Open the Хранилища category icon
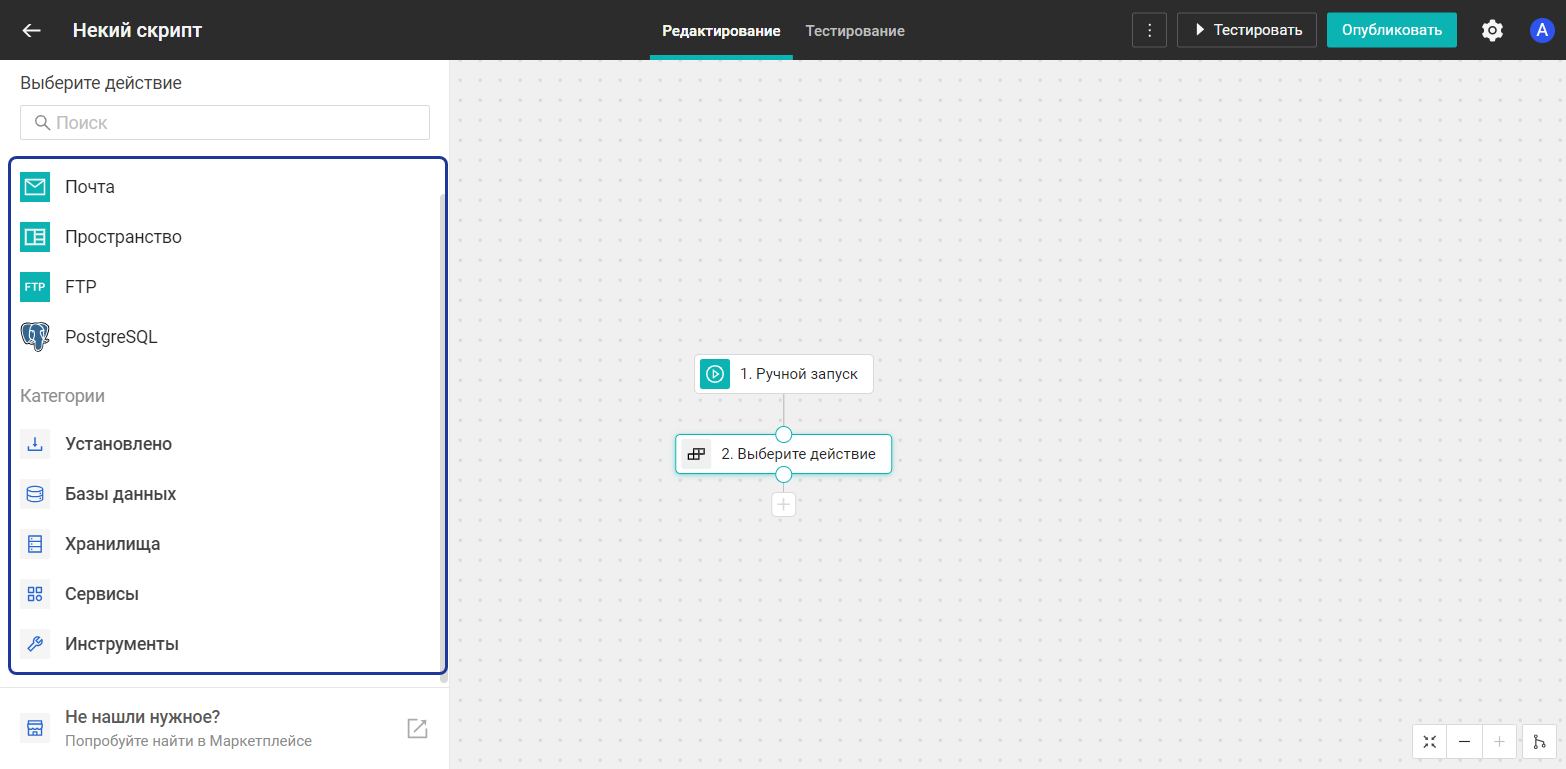The width and height of the screenshot is (1566, 769). coord(35,544)
